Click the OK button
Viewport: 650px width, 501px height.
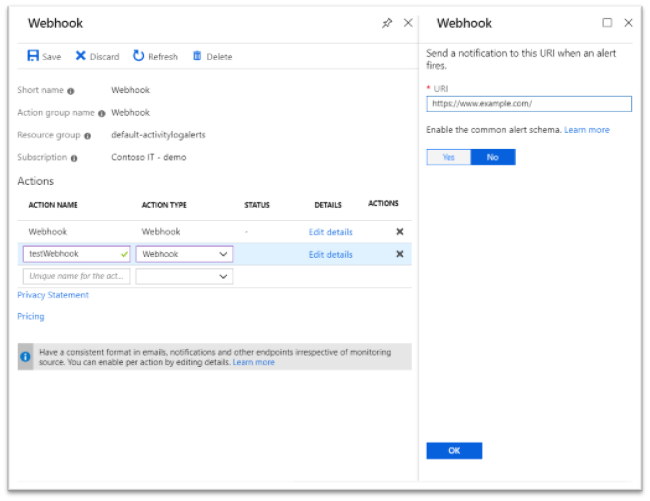click(x=454, y=451)
